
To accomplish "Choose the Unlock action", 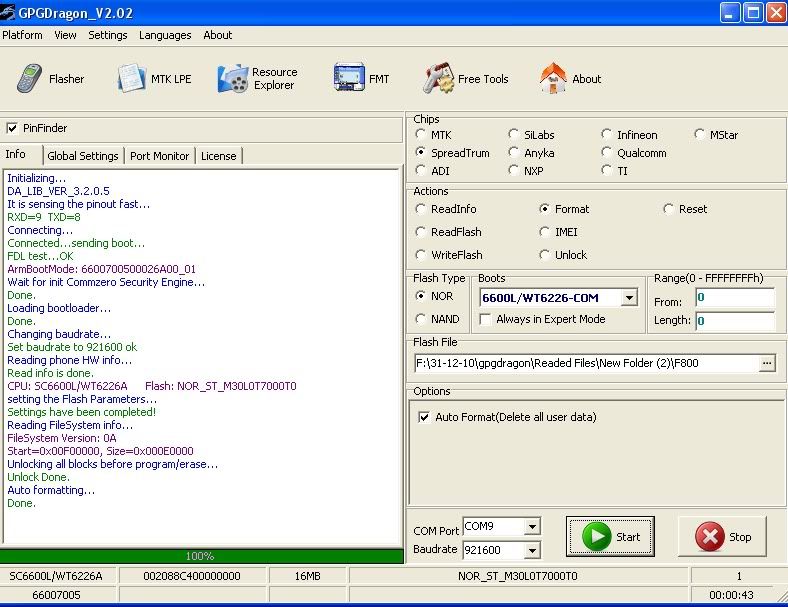I will pyautogui.click(x=544, y=255).
